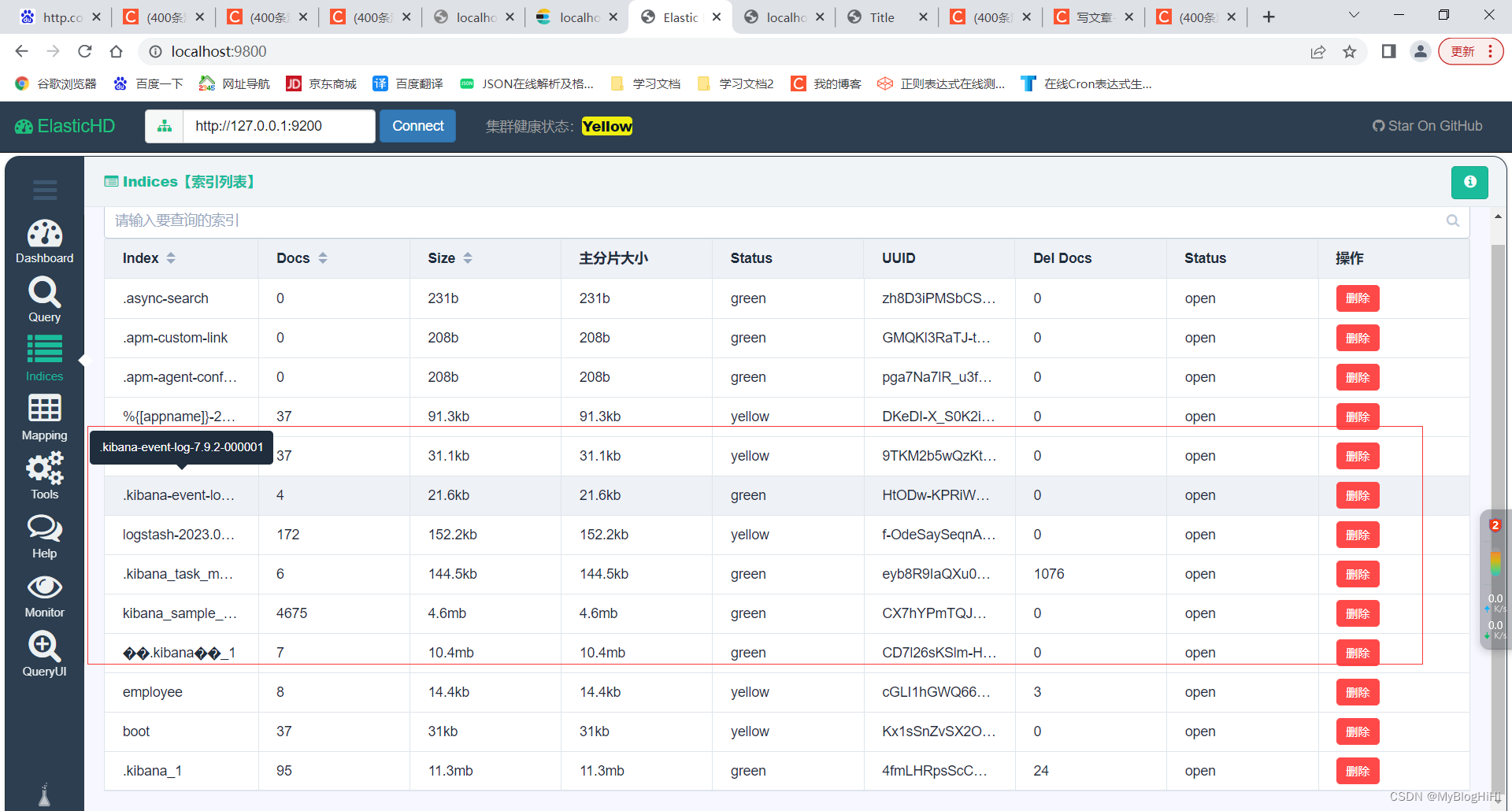Open 我的博客 bookmark
This screenshot has height=811, width=1512.
point(826,83)
